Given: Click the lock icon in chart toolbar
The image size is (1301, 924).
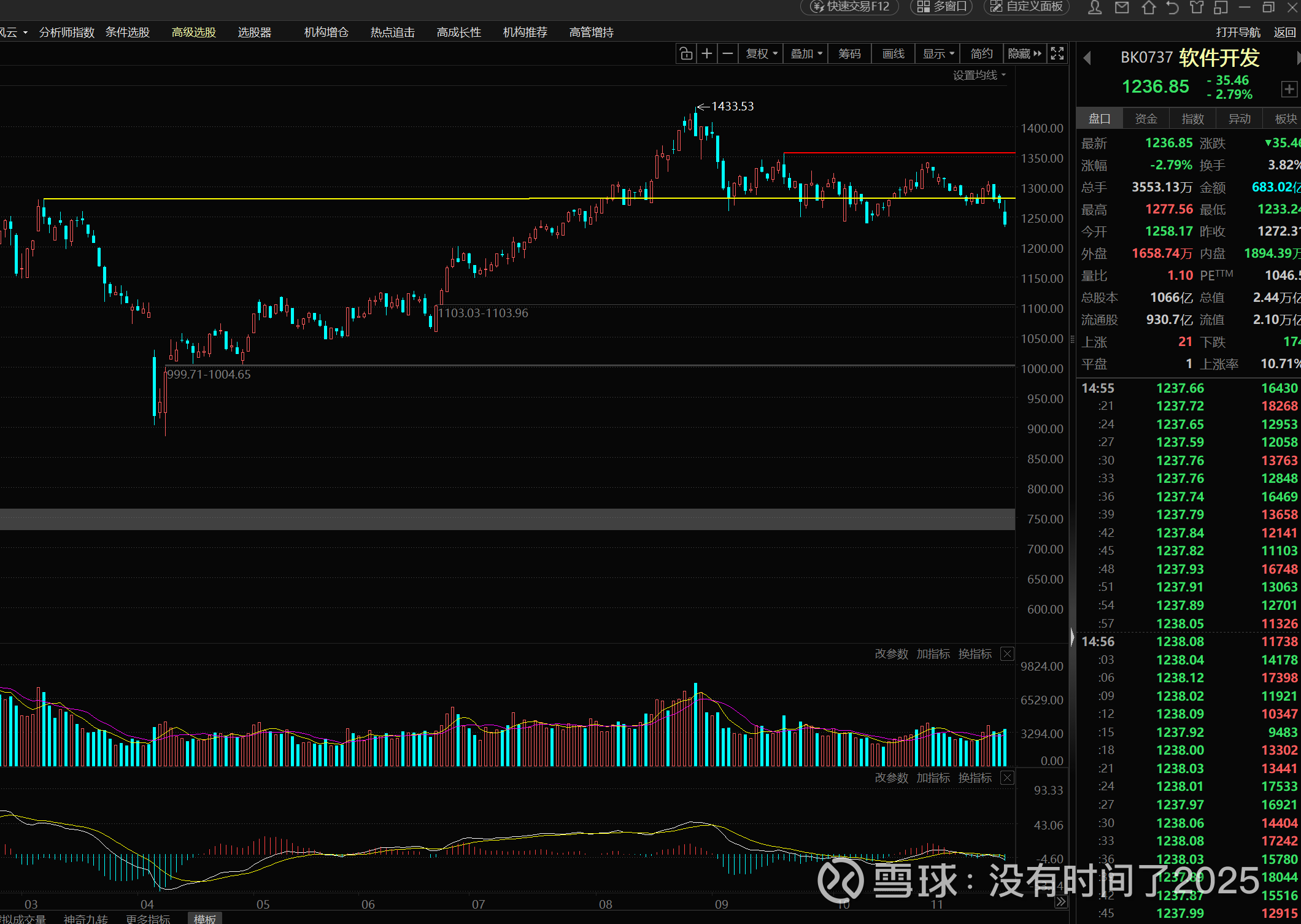Looking at the screenshot, I should (x=686, y=54).
